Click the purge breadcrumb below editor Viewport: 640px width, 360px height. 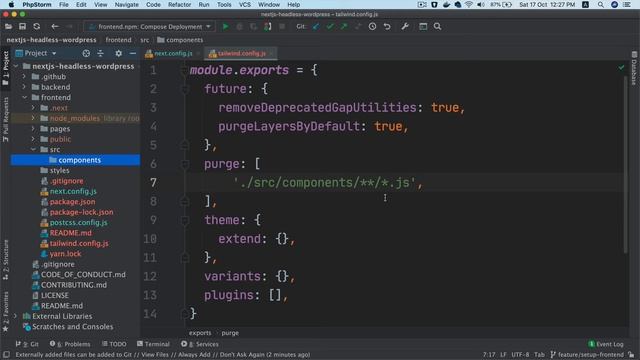(230, 333)
